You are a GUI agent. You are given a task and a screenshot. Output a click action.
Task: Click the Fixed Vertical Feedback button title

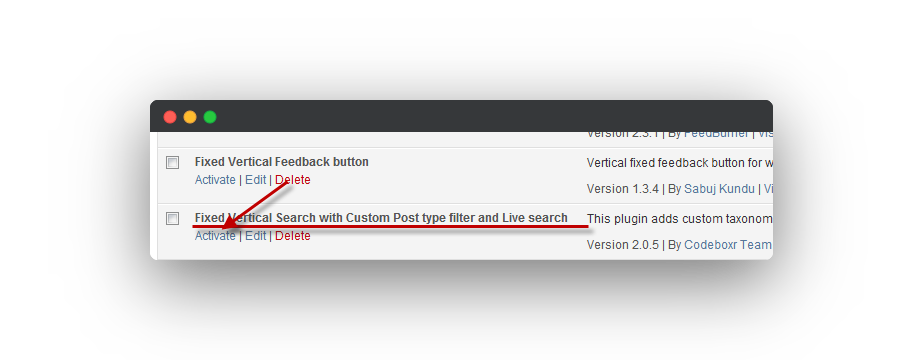click(281, 162)
